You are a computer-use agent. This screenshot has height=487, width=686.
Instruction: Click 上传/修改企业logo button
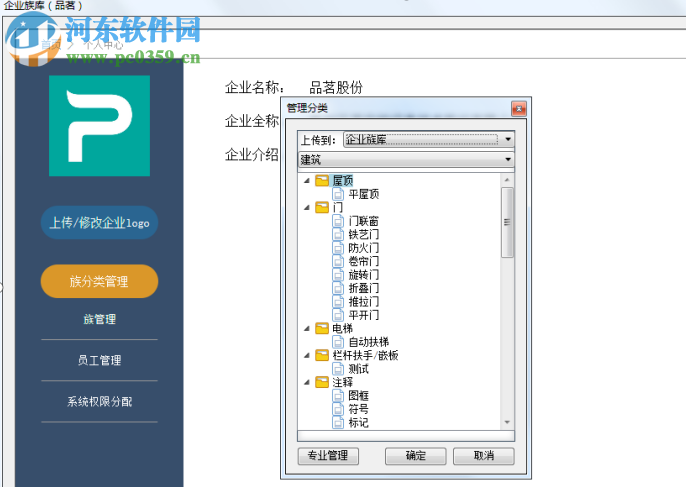(99, 223)
